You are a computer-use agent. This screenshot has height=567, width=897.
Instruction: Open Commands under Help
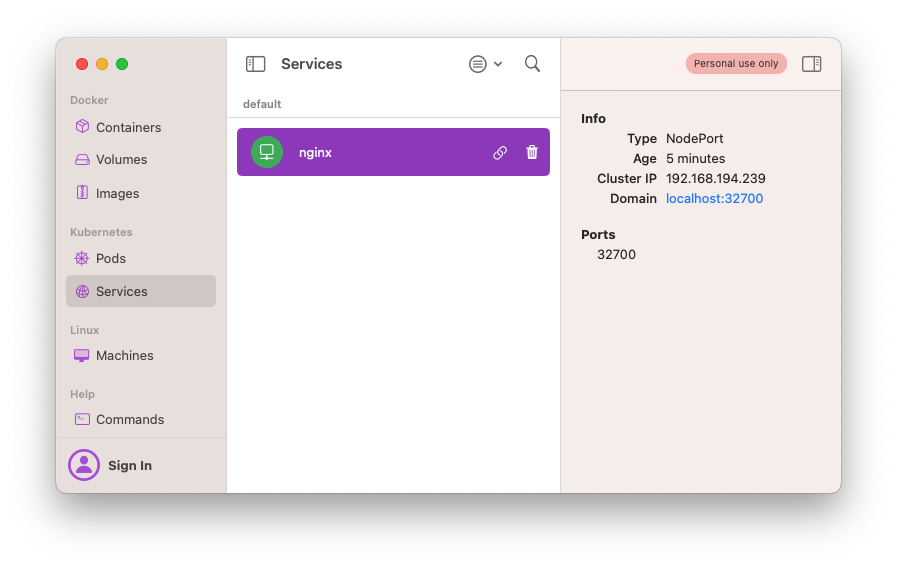[x=141, y=419]
